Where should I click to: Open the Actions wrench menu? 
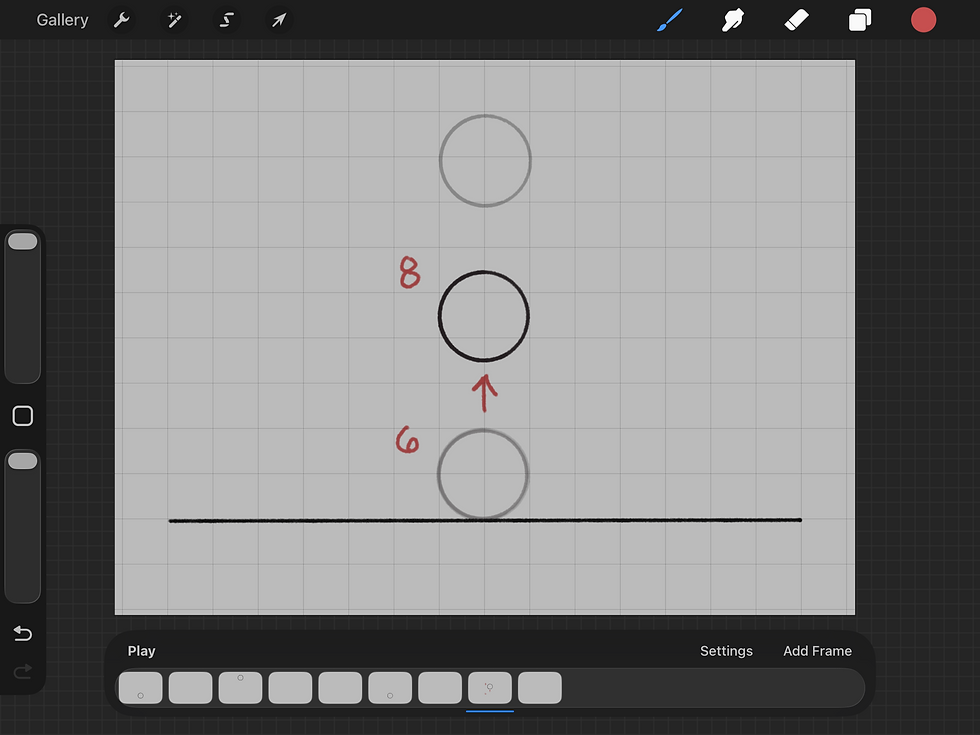121,20
